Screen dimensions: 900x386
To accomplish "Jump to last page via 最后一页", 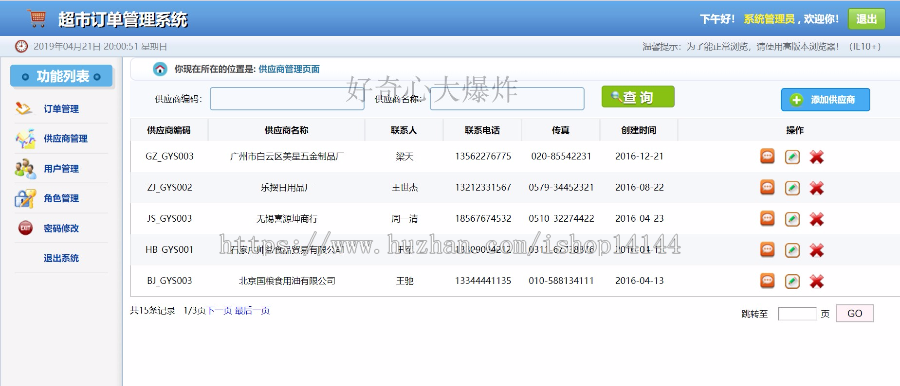I will [252, 311].
